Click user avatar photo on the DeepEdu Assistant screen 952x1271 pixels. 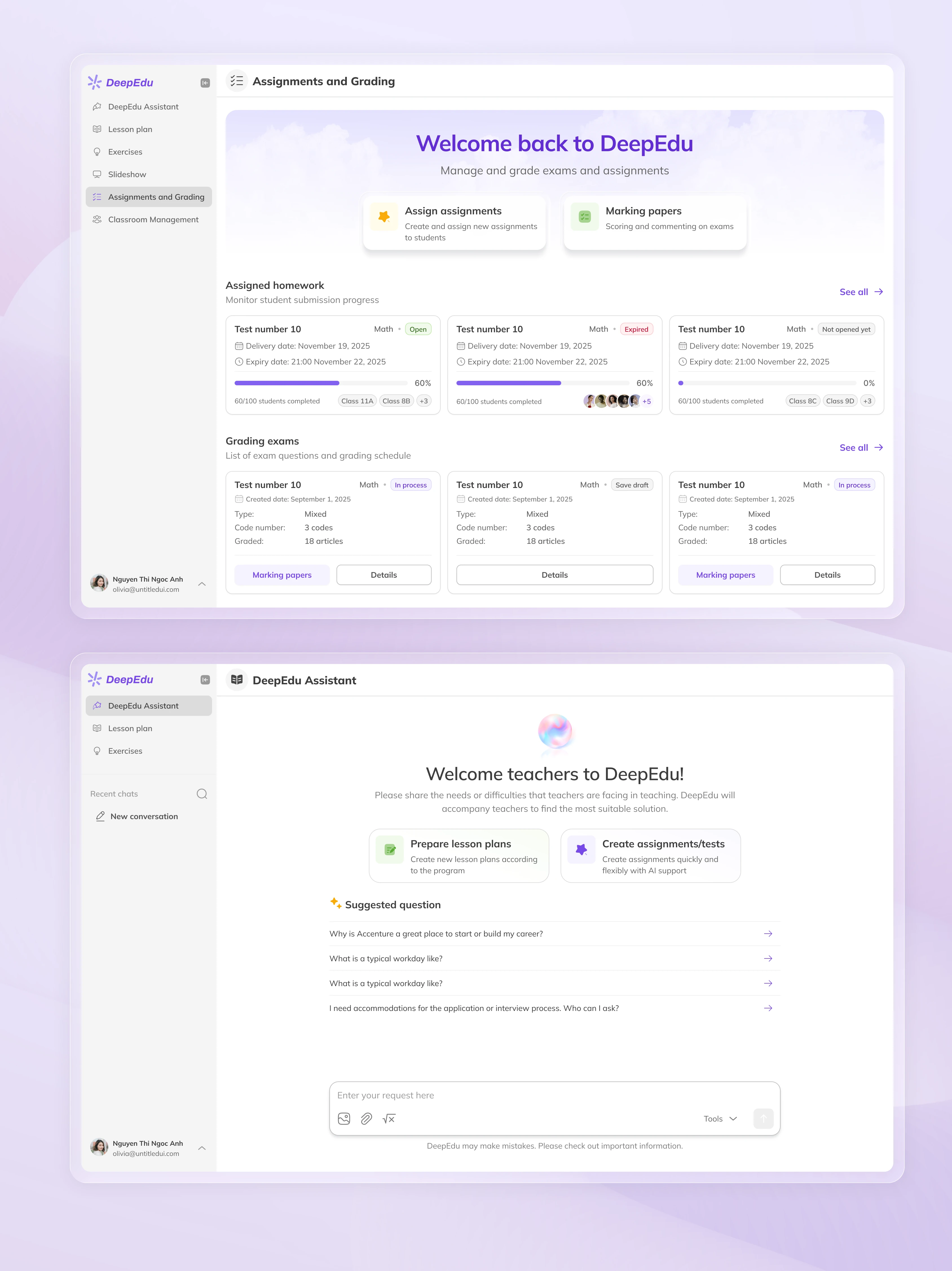99,1147
